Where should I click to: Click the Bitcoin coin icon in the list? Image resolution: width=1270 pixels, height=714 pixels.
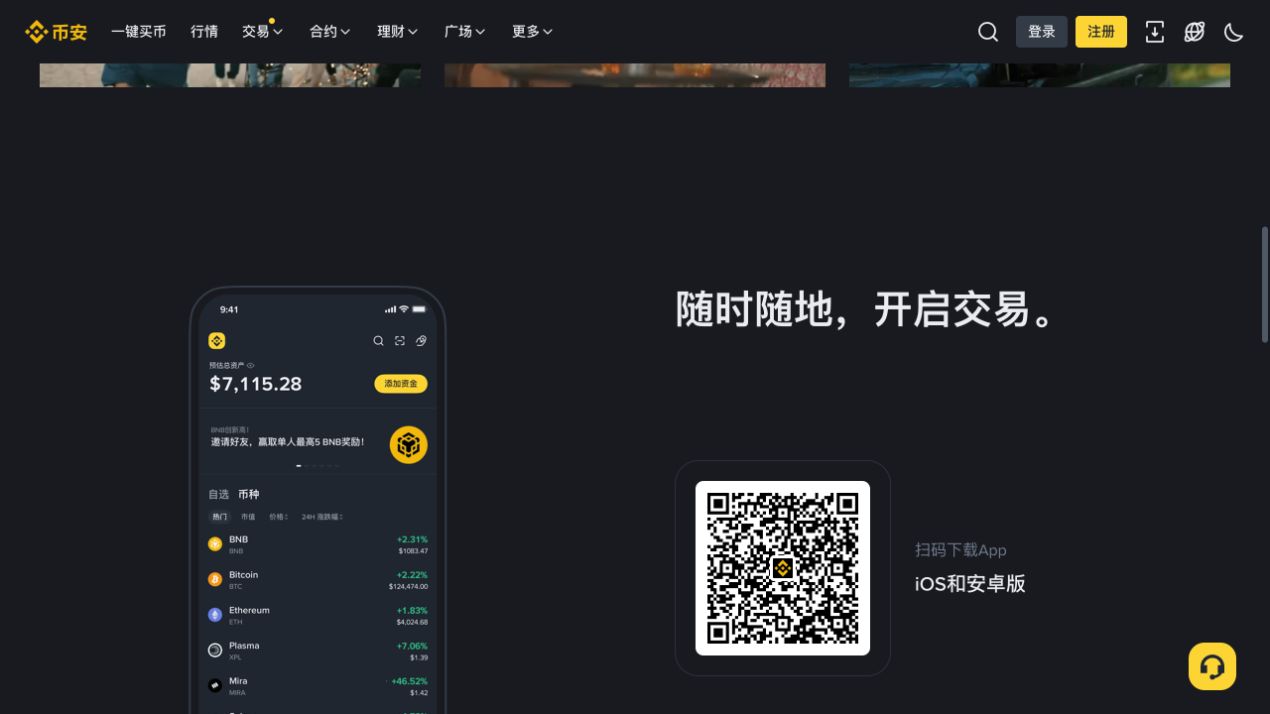(x=215, y=580)
